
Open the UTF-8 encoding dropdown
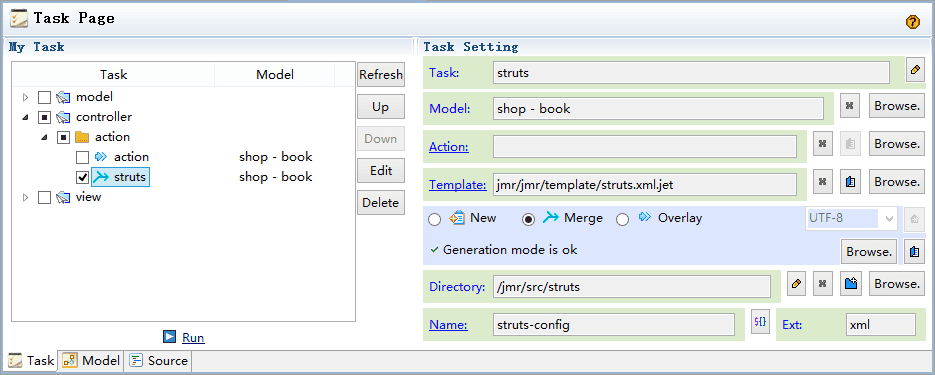851,218
